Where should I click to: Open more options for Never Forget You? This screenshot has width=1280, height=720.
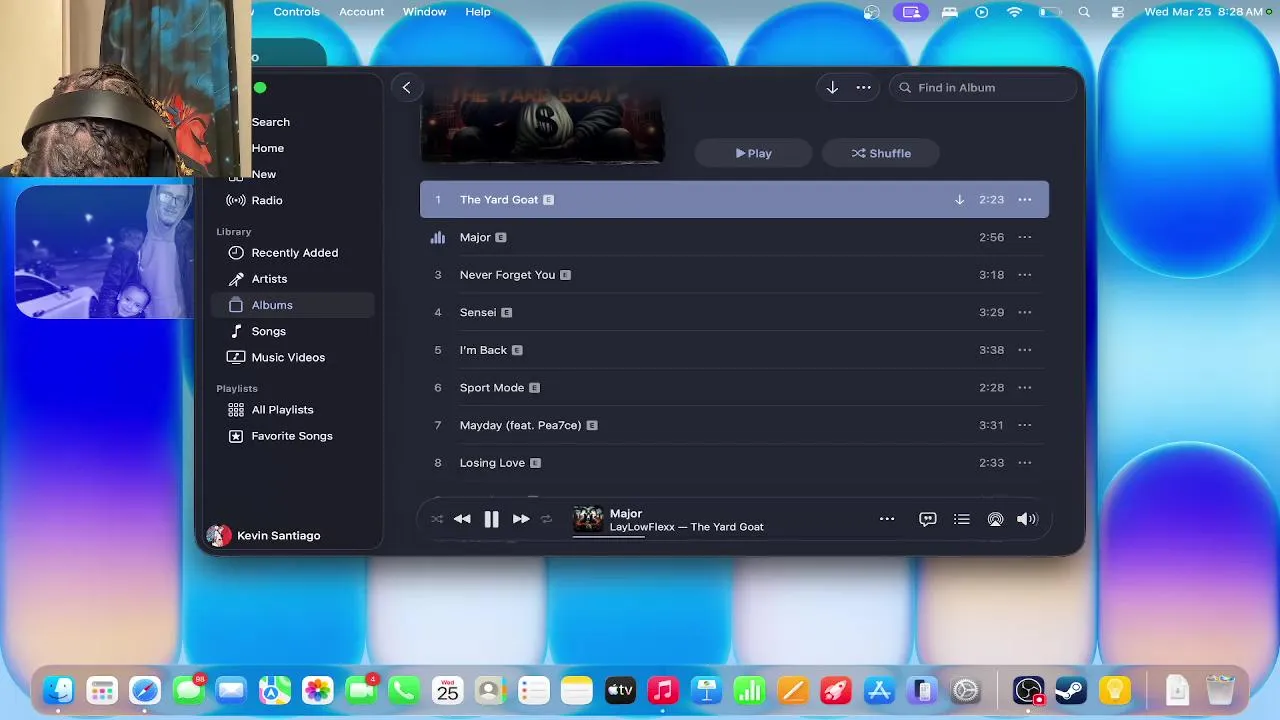(1025, 275)
